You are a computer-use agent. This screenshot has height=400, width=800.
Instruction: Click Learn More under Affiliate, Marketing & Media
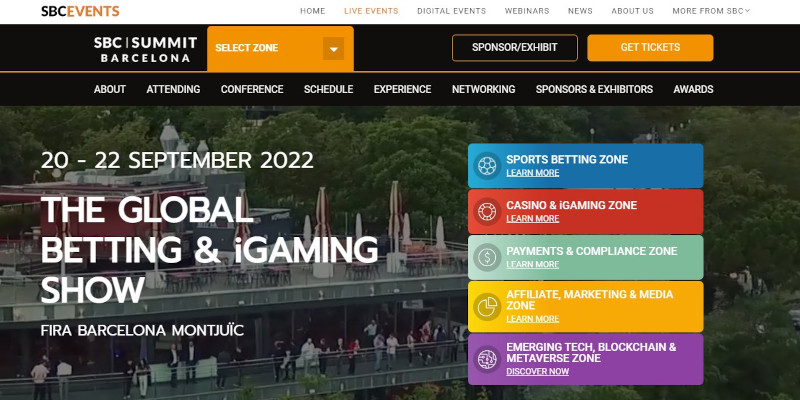pyautogui.click(x=533, y=319)
